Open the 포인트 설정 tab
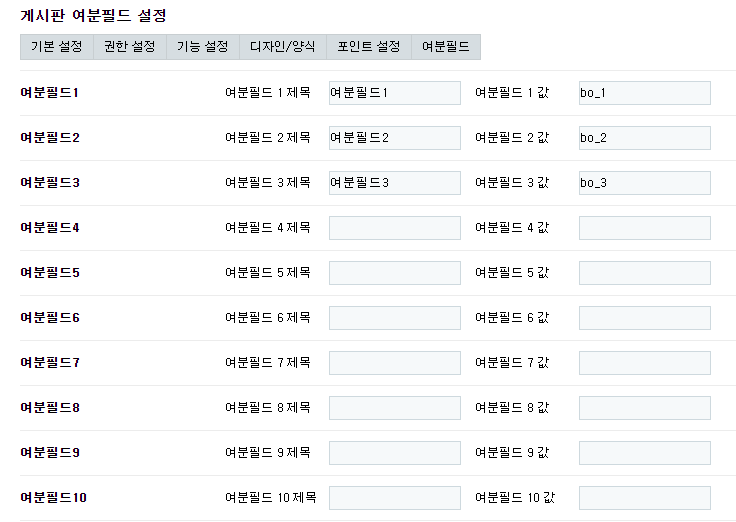Image resolution: width=736 pixels, height=522 pixels. click(368, 47)
